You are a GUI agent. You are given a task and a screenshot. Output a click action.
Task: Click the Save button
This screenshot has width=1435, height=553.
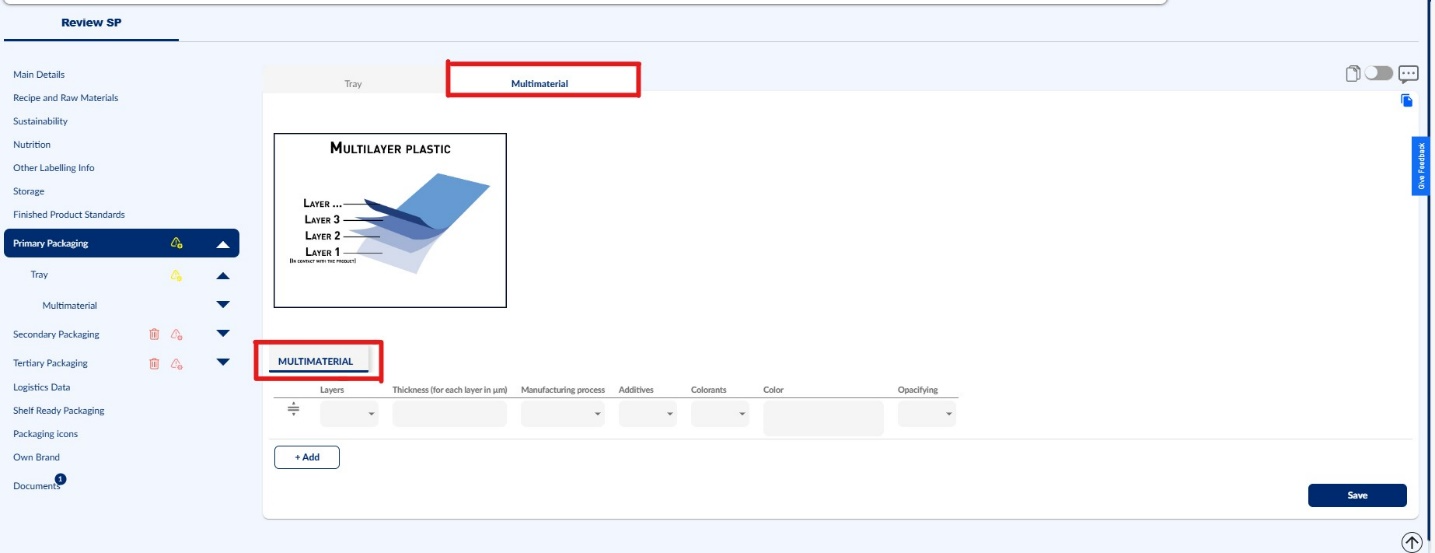[1357, 495]
